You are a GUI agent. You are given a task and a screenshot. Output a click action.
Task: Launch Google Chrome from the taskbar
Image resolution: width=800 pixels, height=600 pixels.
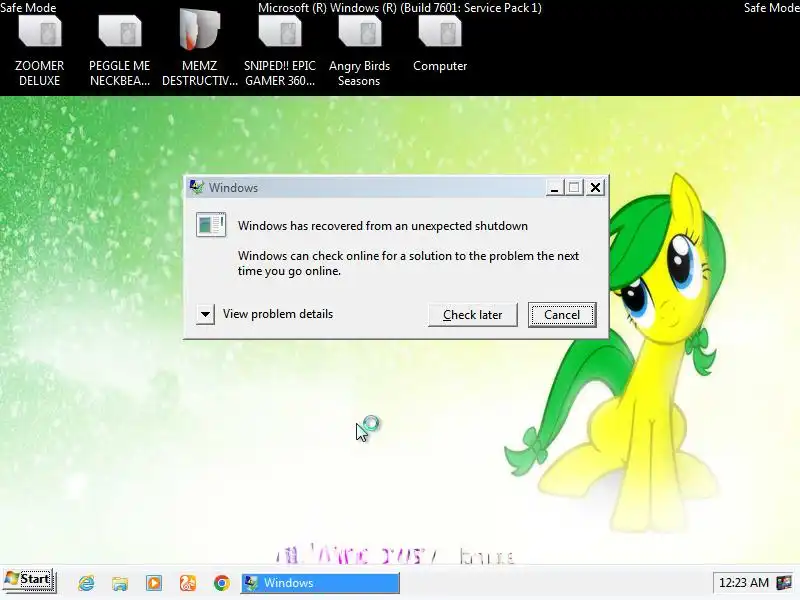[221, 583]
